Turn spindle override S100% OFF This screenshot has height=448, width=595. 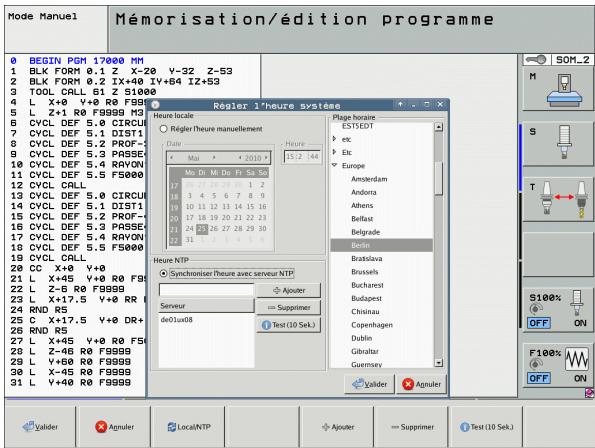pyautogui.click(x=538, y=323)
